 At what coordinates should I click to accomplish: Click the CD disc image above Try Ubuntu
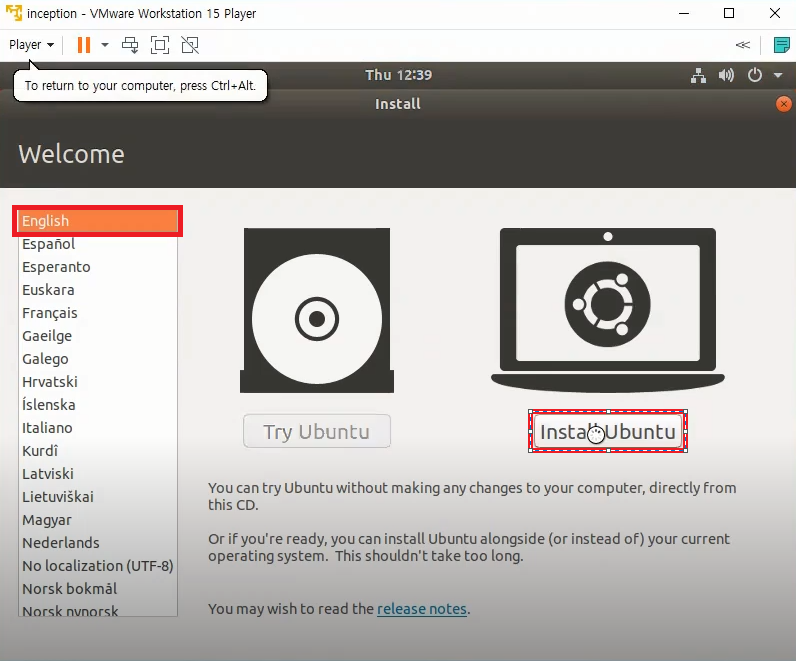pyautogui.click(x=317, y=310)
